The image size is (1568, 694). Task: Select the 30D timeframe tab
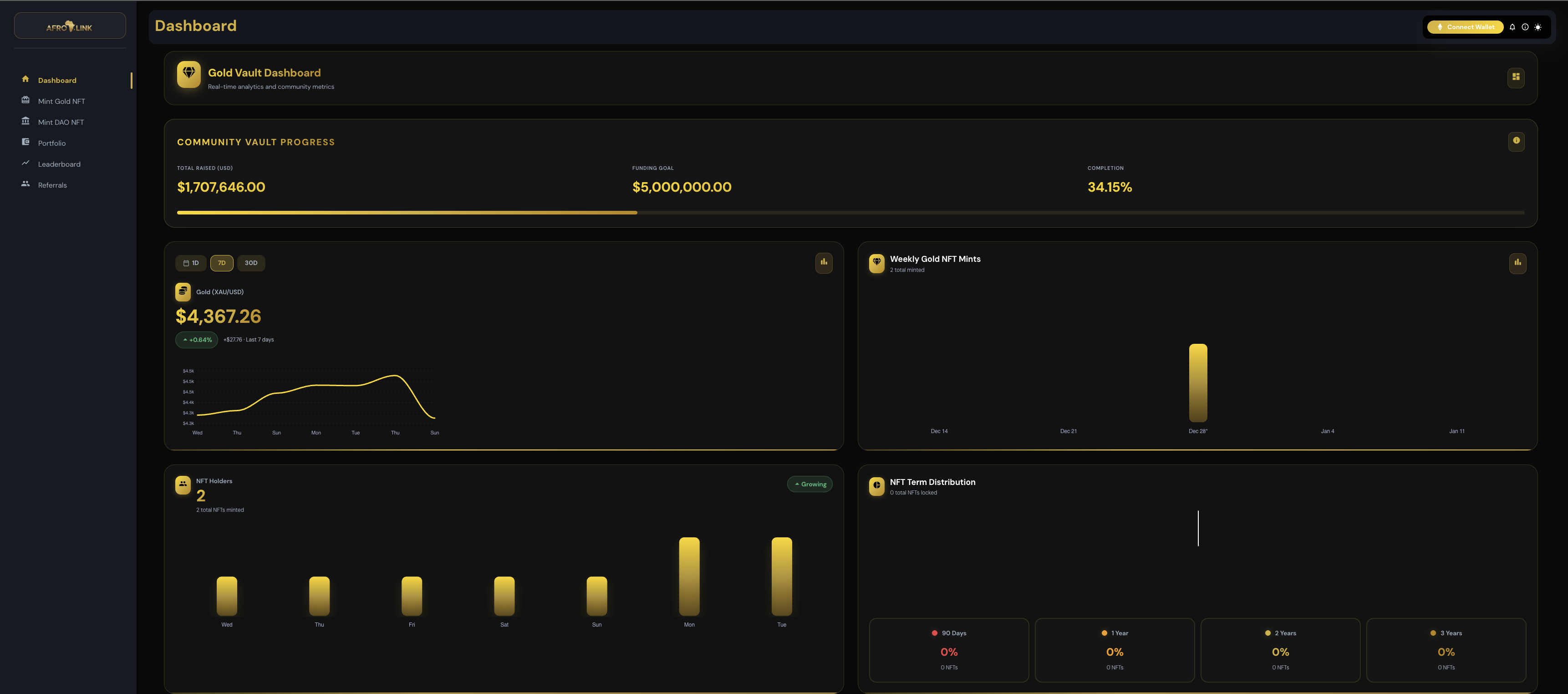click(251, 263)
